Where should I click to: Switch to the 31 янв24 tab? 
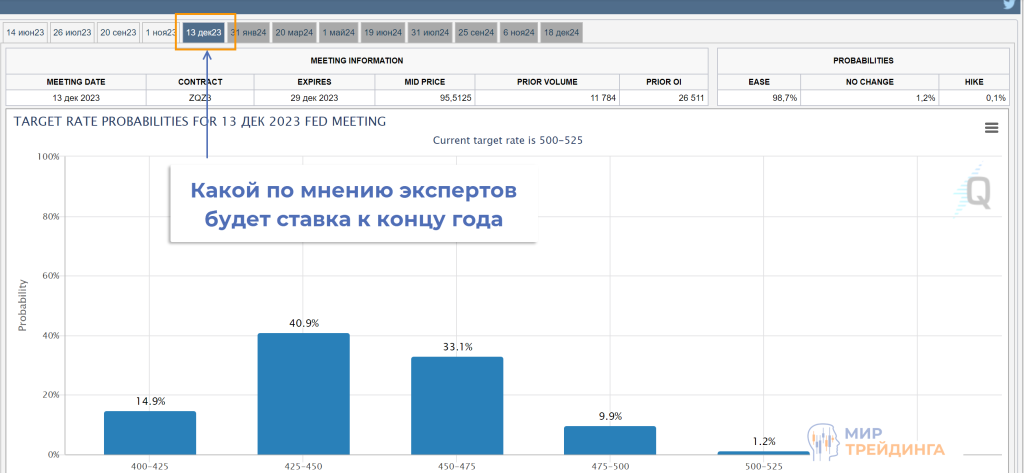coord(248,33)
